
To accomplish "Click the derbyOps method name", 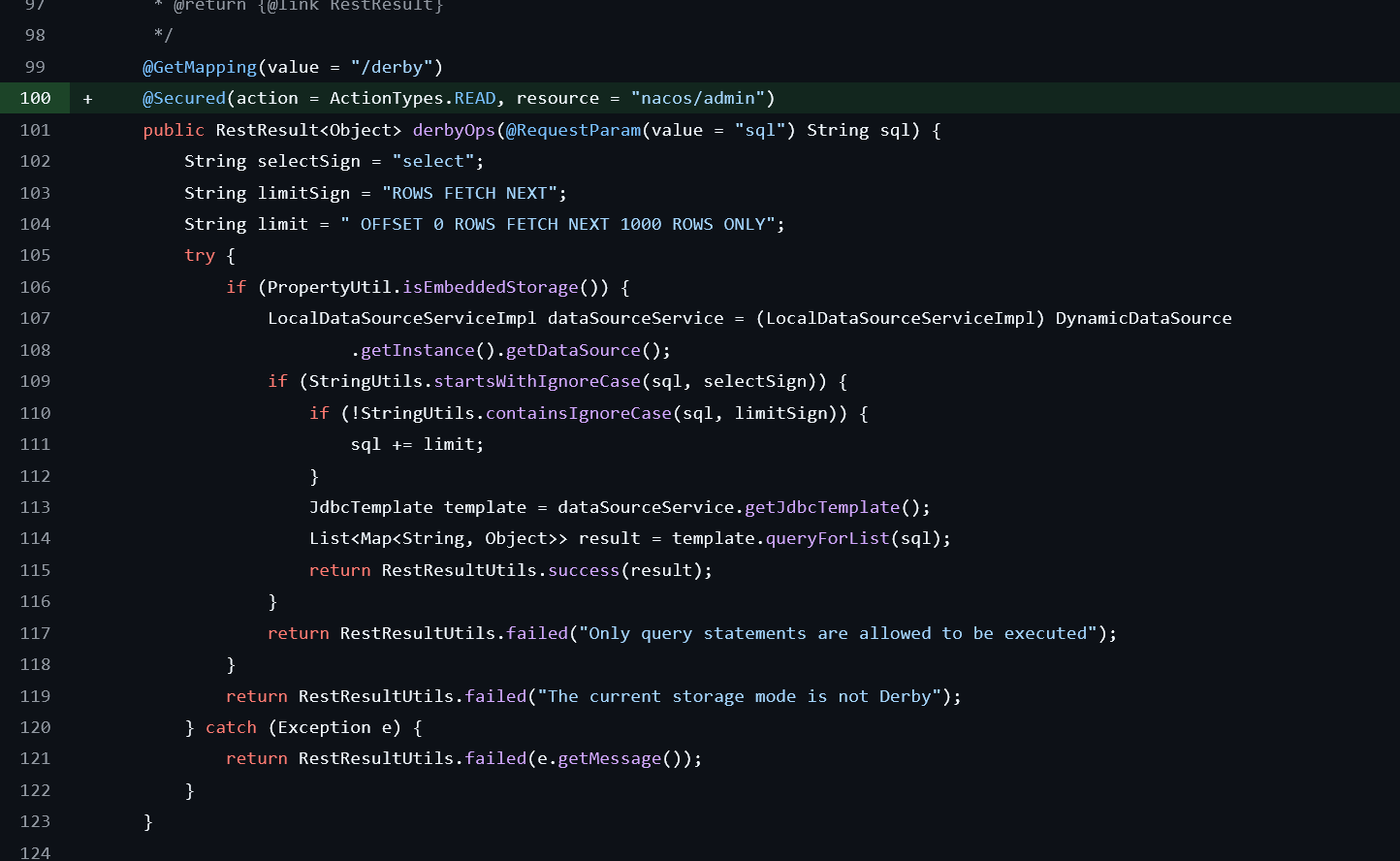I will tap(454, 130).
